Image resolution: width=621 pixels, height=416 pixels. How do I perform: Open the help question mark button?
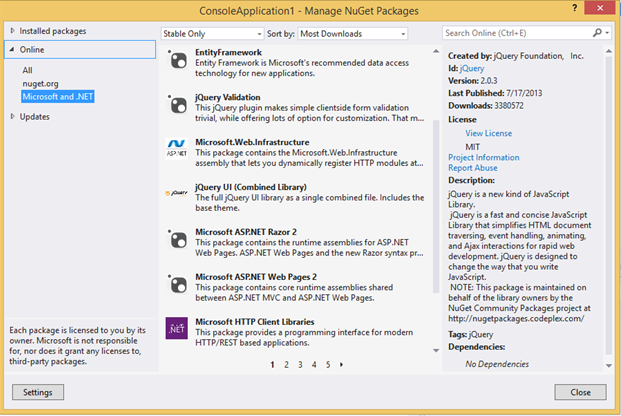[575, 8]
